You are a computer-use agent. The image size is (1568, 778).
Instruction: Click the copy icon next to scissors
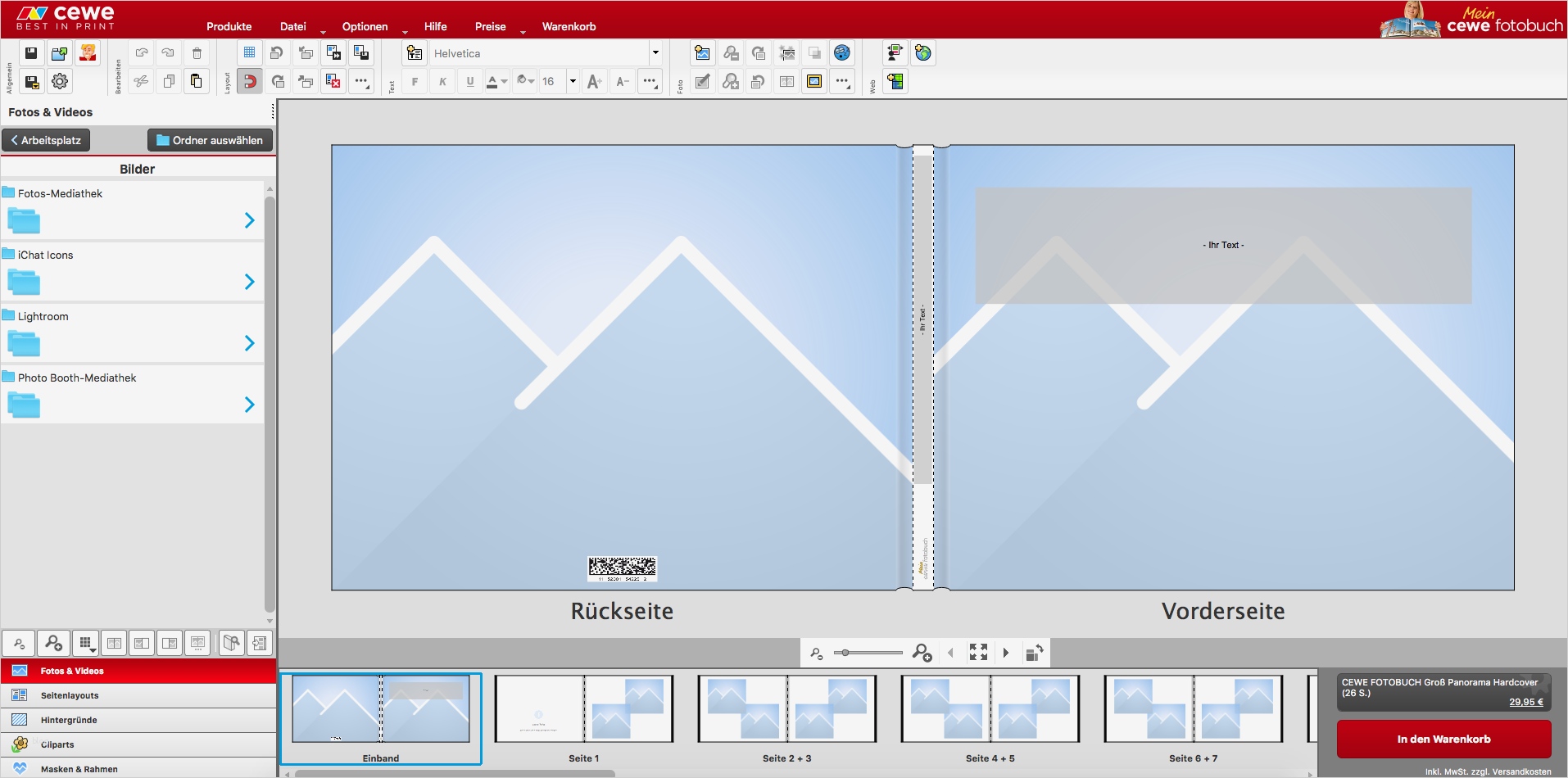(169, 81)
